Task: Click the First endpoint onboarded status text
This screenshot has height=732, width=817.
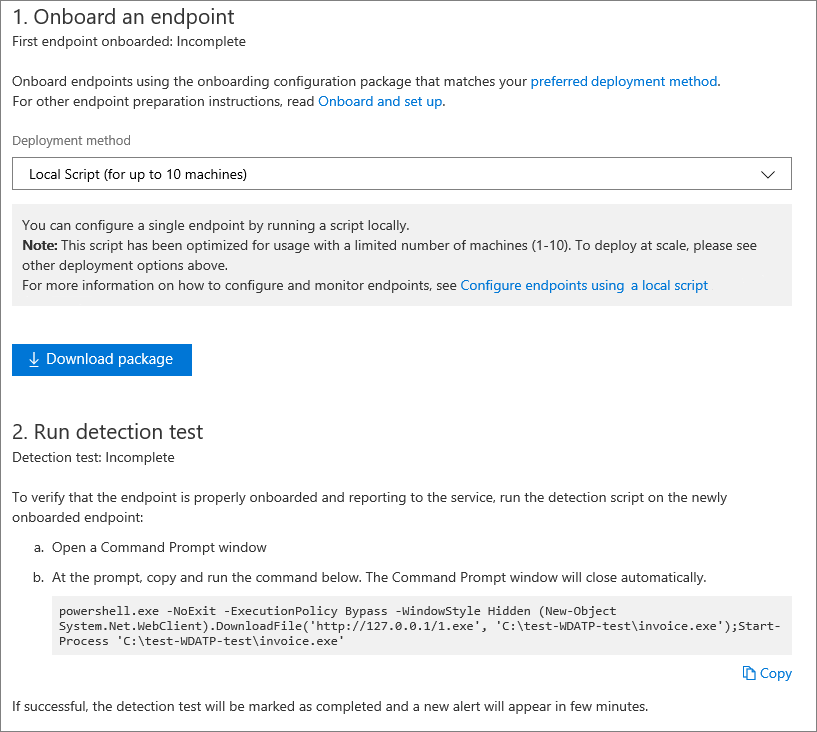Action: (128, 41)
